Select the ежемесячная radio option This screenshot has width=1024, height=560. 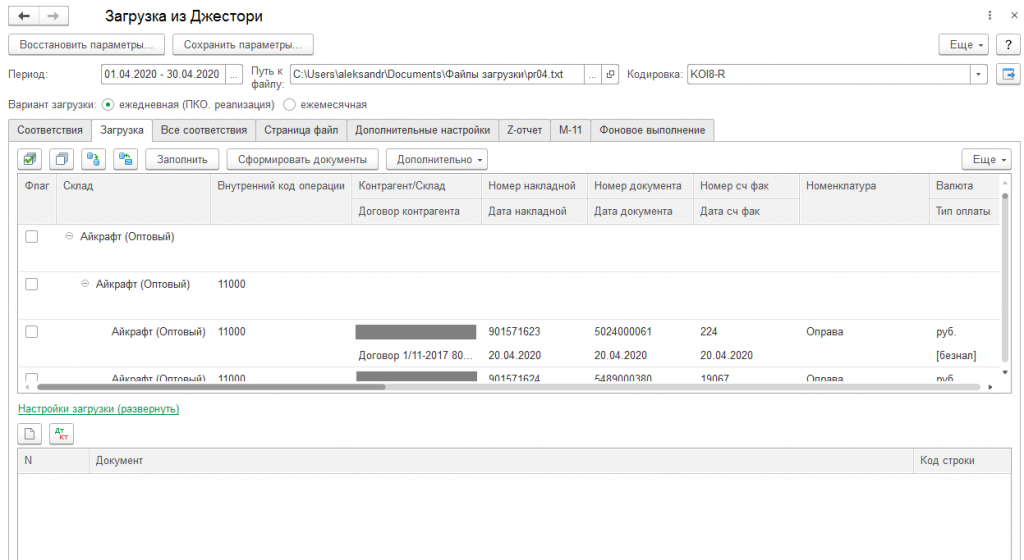[x=290, y=104]
